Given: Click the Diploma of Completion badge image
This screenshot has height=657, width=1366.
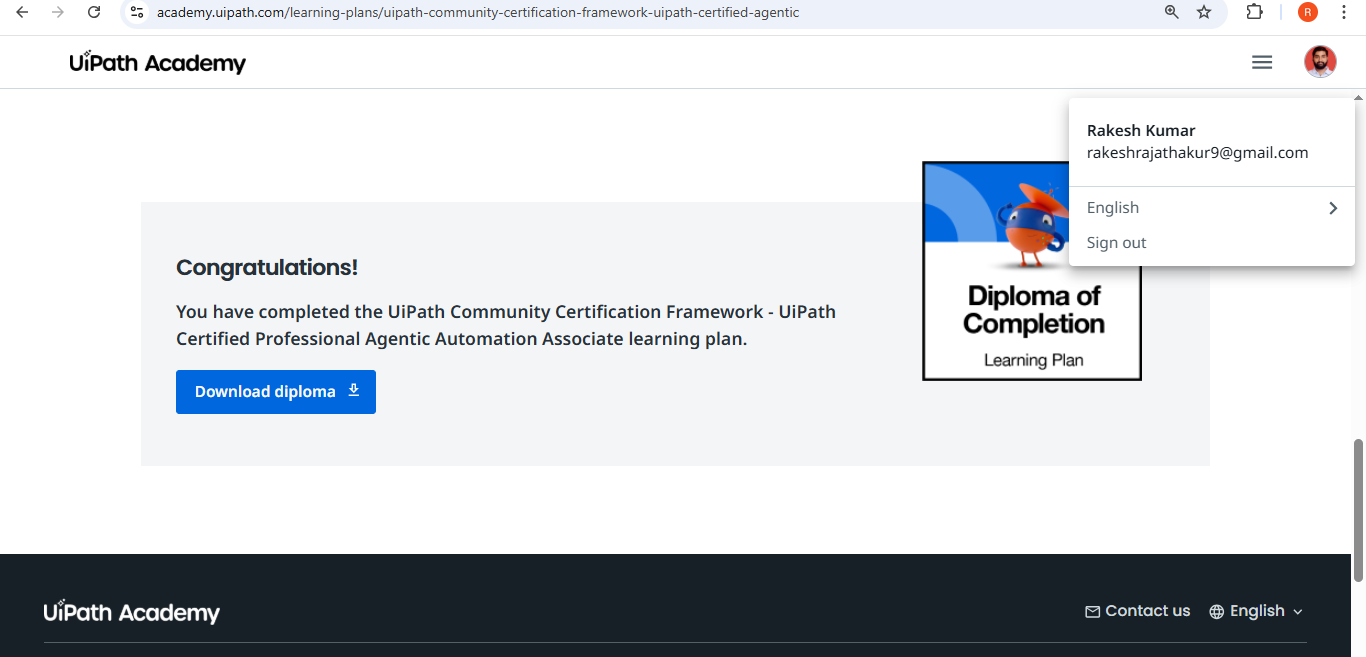Looking at the screenshot, I should [x=1031, y=271].
